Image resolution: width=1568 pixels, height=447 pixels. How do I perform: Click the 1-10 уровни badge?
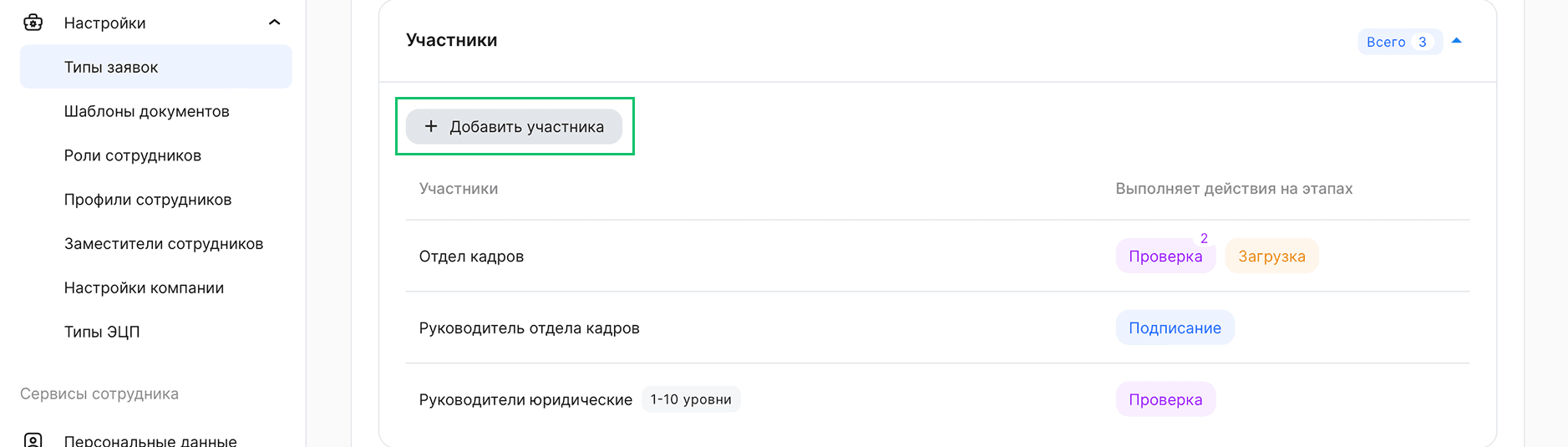click(x=690, y=399)
